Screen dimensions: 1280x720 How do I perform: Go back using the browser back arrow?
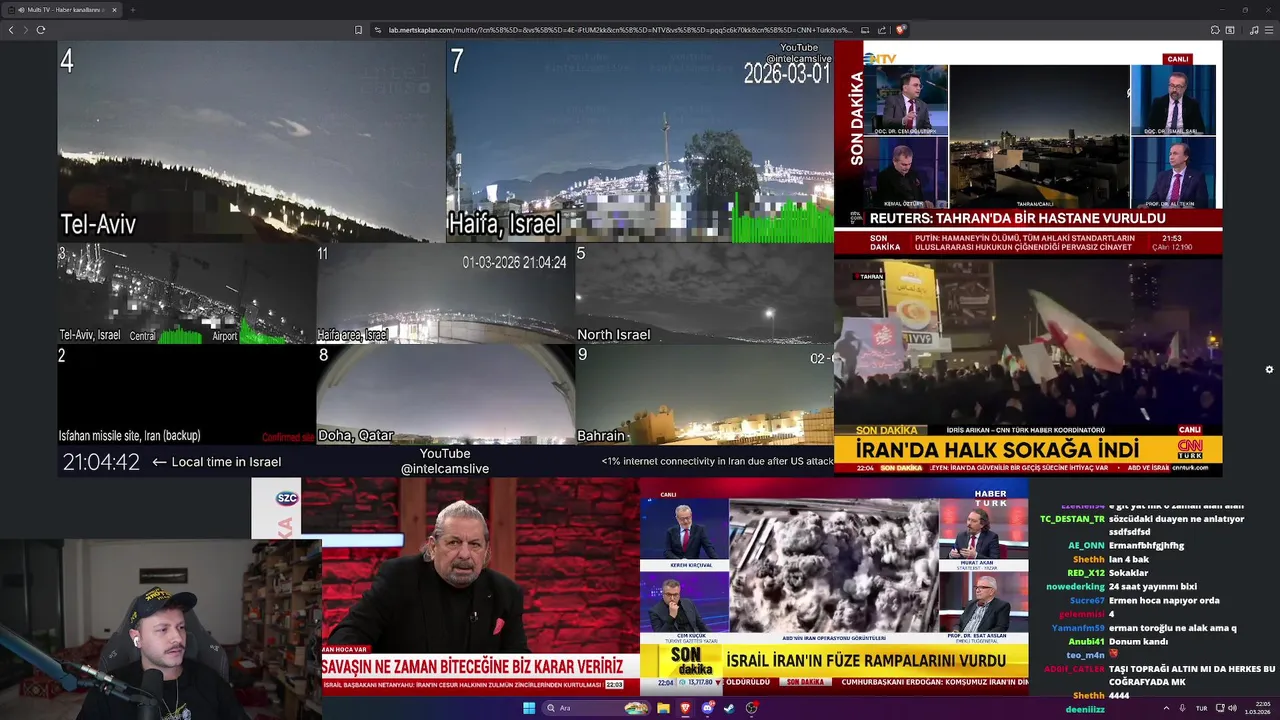point(11,30)
